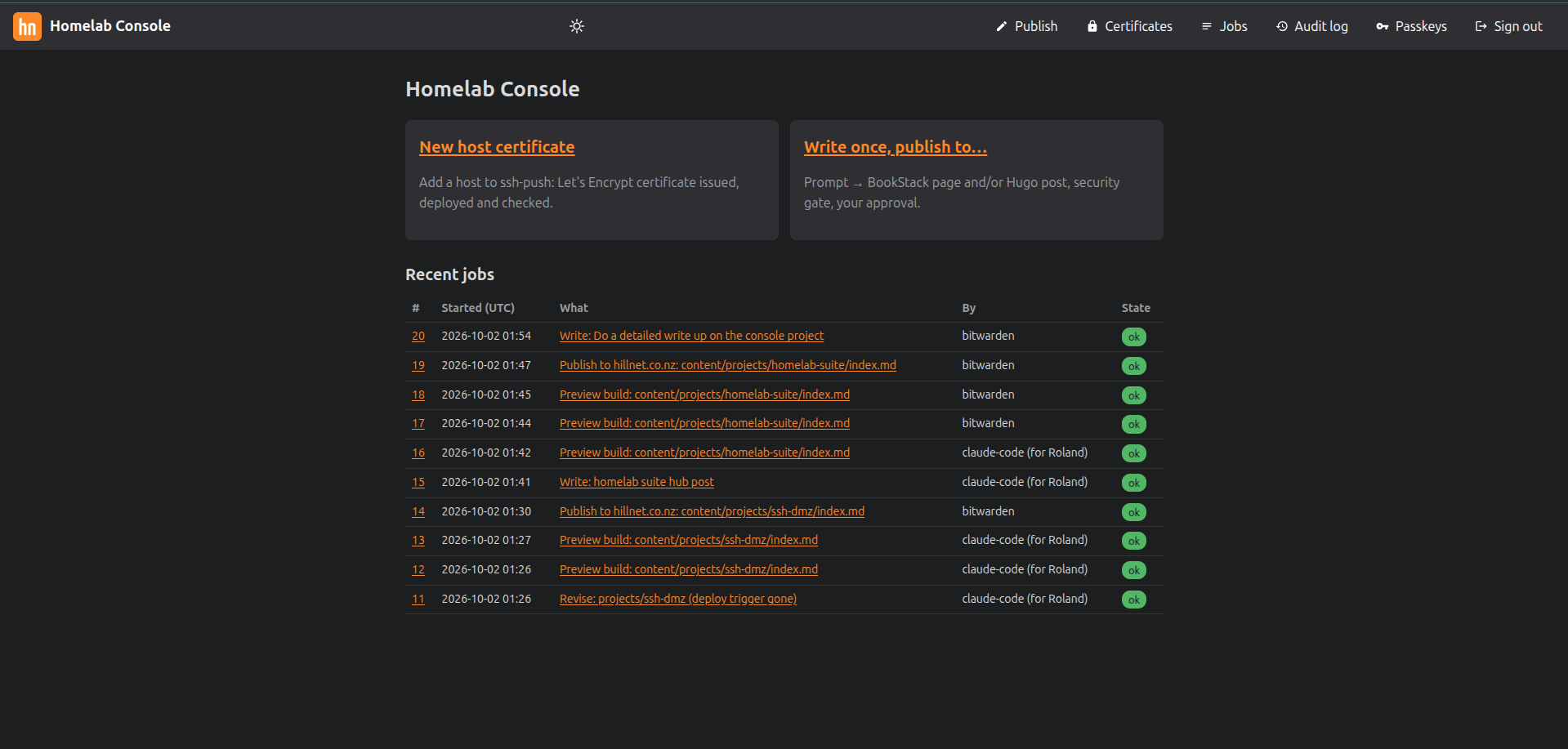Click the key icon beside Passkeys
1568x749 pixels.
(1383, 26)
